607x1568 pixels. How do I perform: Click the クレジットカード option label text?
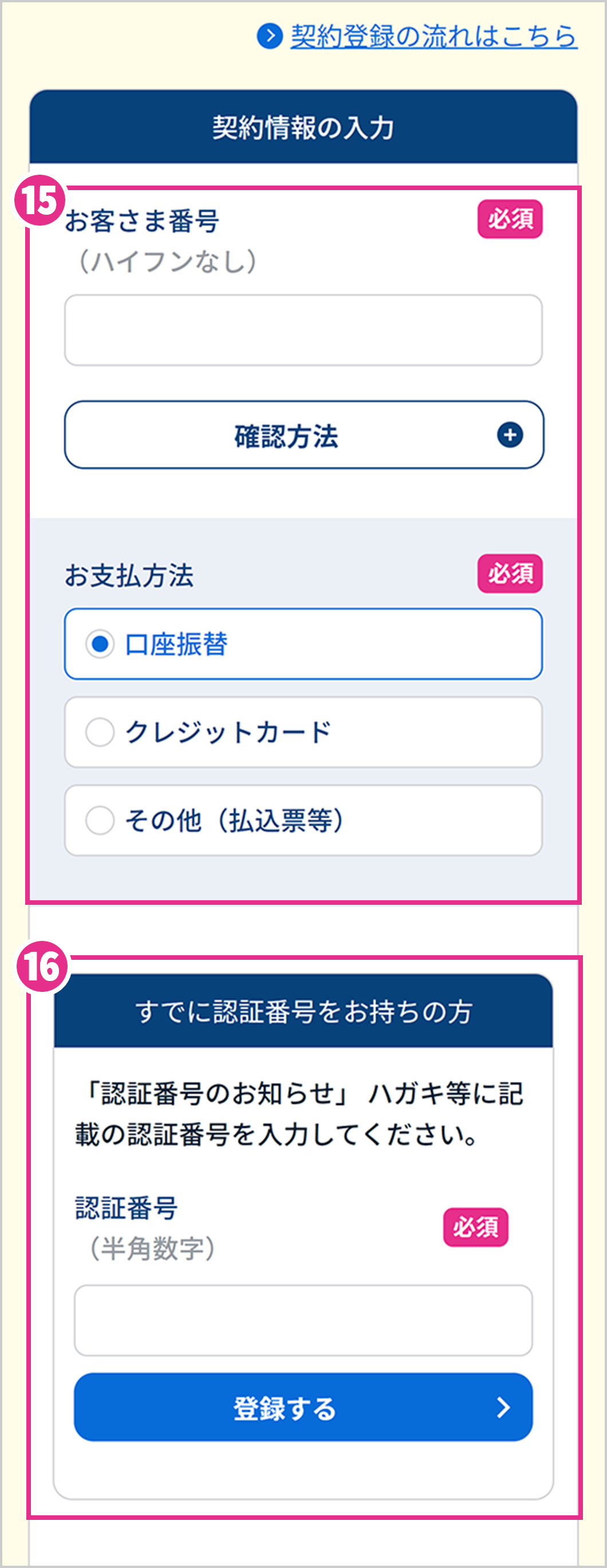coord(228,732)
